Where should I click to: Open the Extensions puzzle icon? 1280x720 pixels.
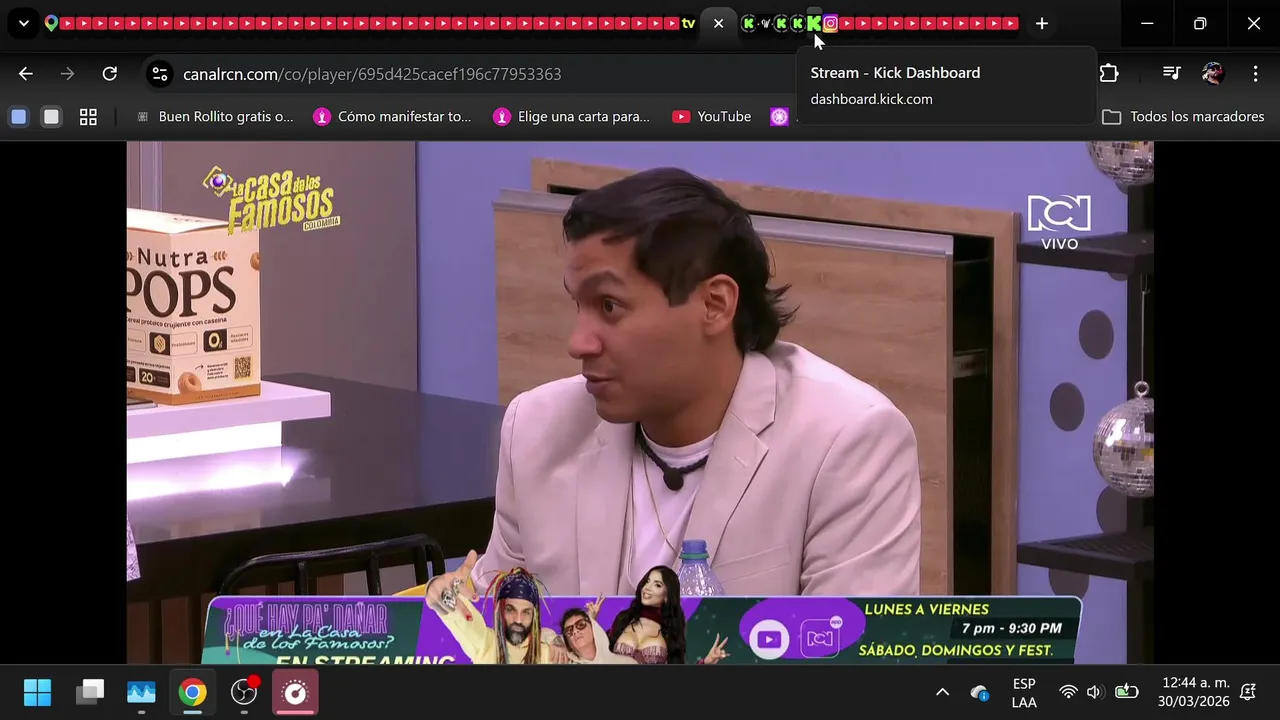click(x=1109, y=74)
